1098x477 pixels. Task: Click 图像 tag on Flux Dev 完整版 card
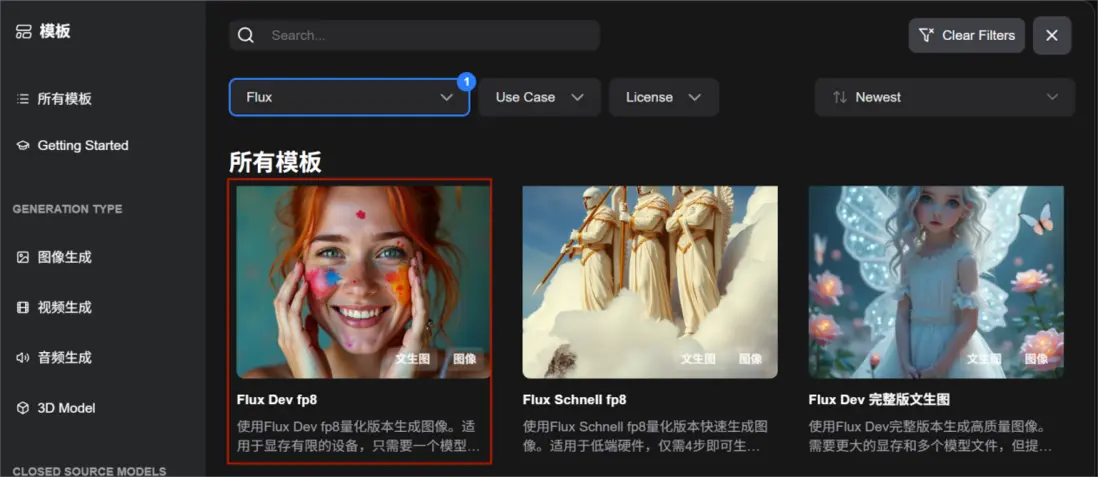click(1037, 359)
